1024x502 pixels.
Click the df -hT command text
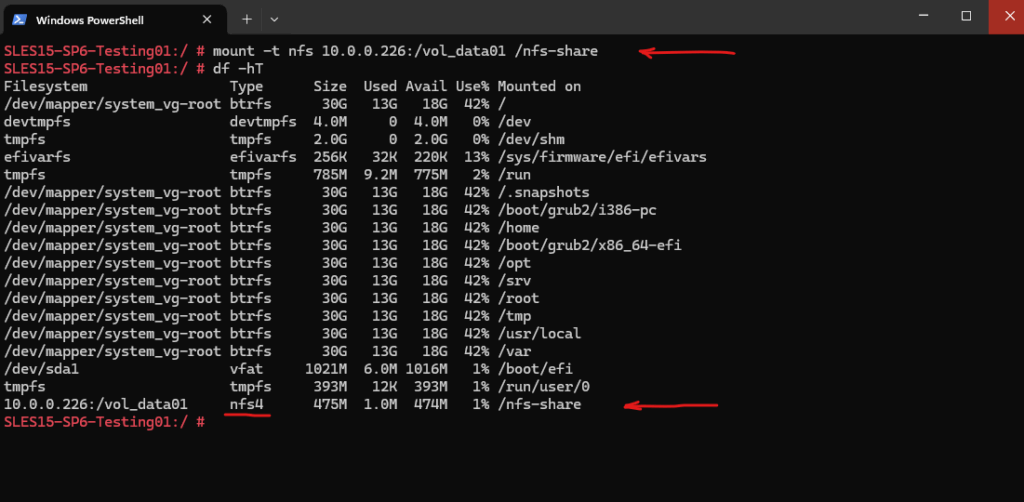(x=238, y=69)
